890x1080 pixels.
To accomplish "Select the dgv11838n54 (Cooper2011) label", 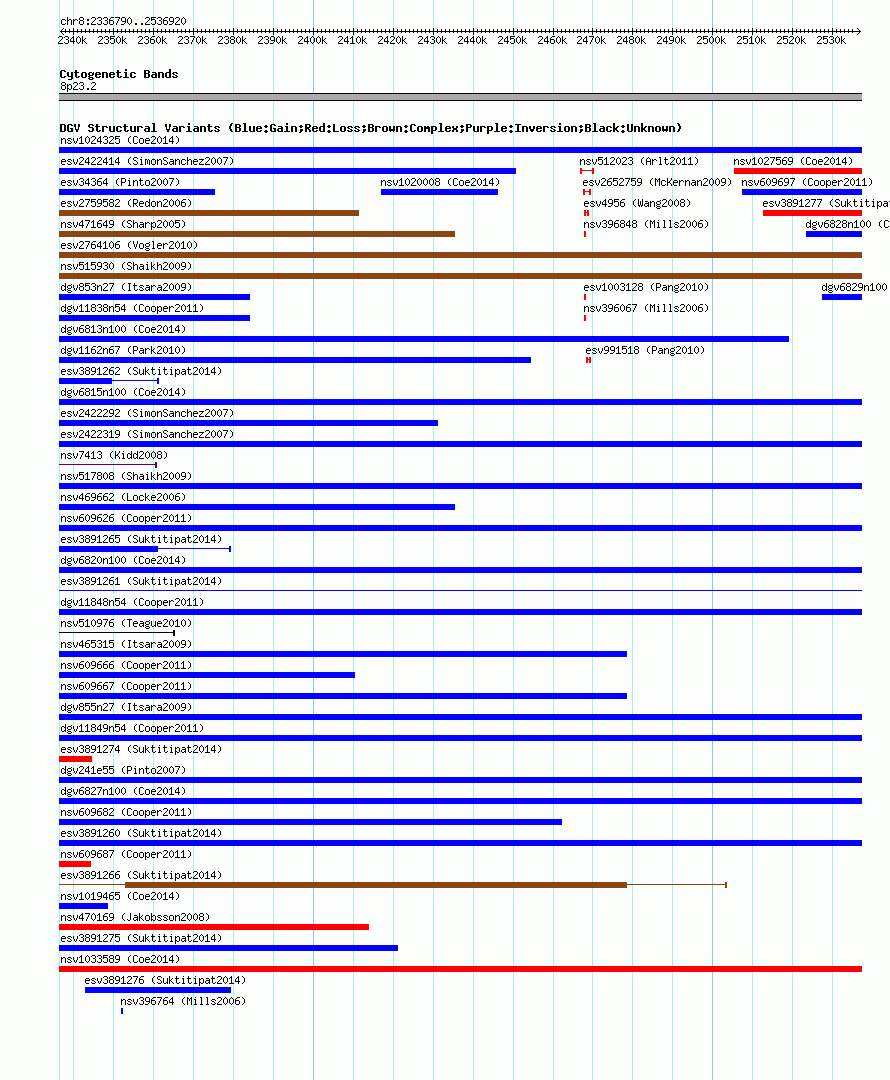I will pyautogui.click(x=132, y=309).
